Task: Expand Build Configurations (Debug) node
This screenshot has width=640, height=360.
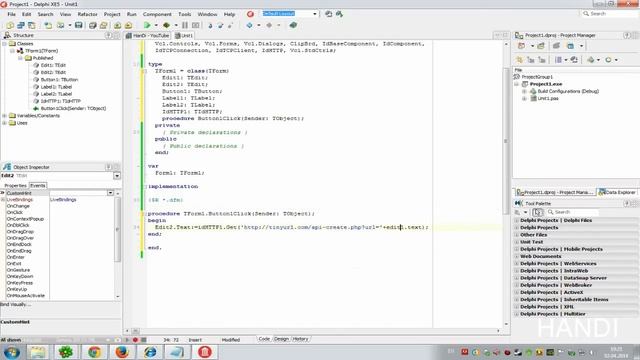Action: click(524, 91)
